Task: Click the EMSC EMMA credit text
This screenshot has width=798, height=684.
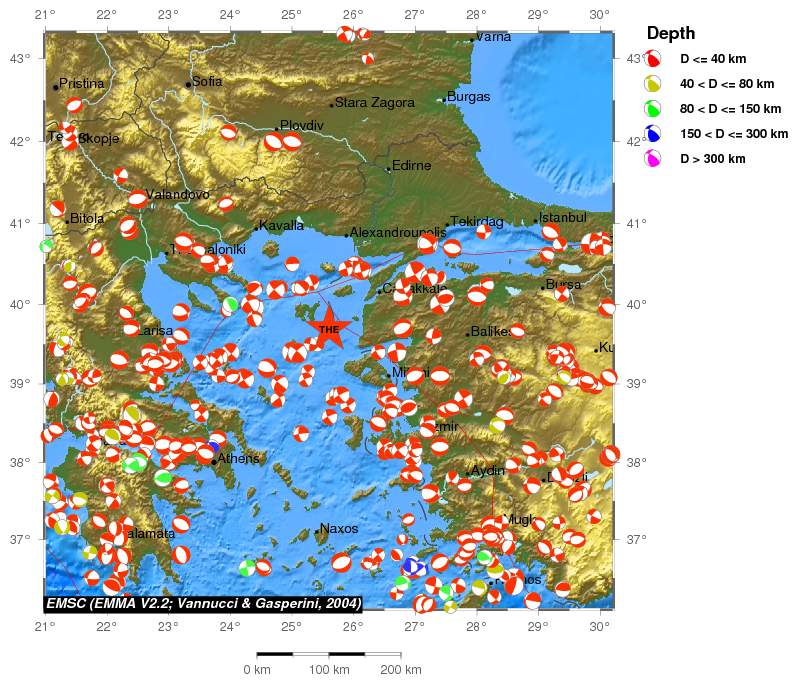Action: pyautogui.click(x=203, y=603)
